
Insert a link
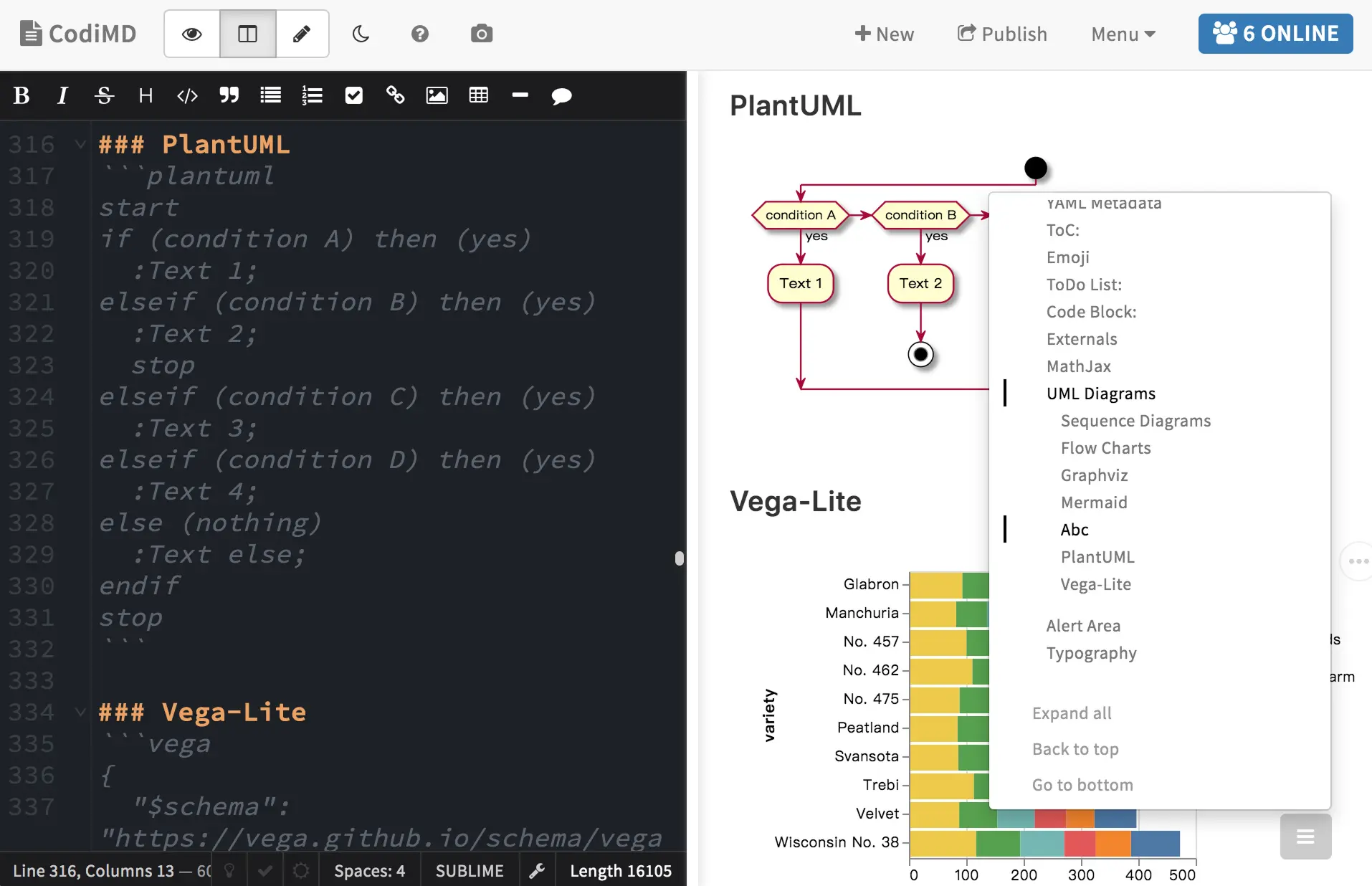pos(394,95)
